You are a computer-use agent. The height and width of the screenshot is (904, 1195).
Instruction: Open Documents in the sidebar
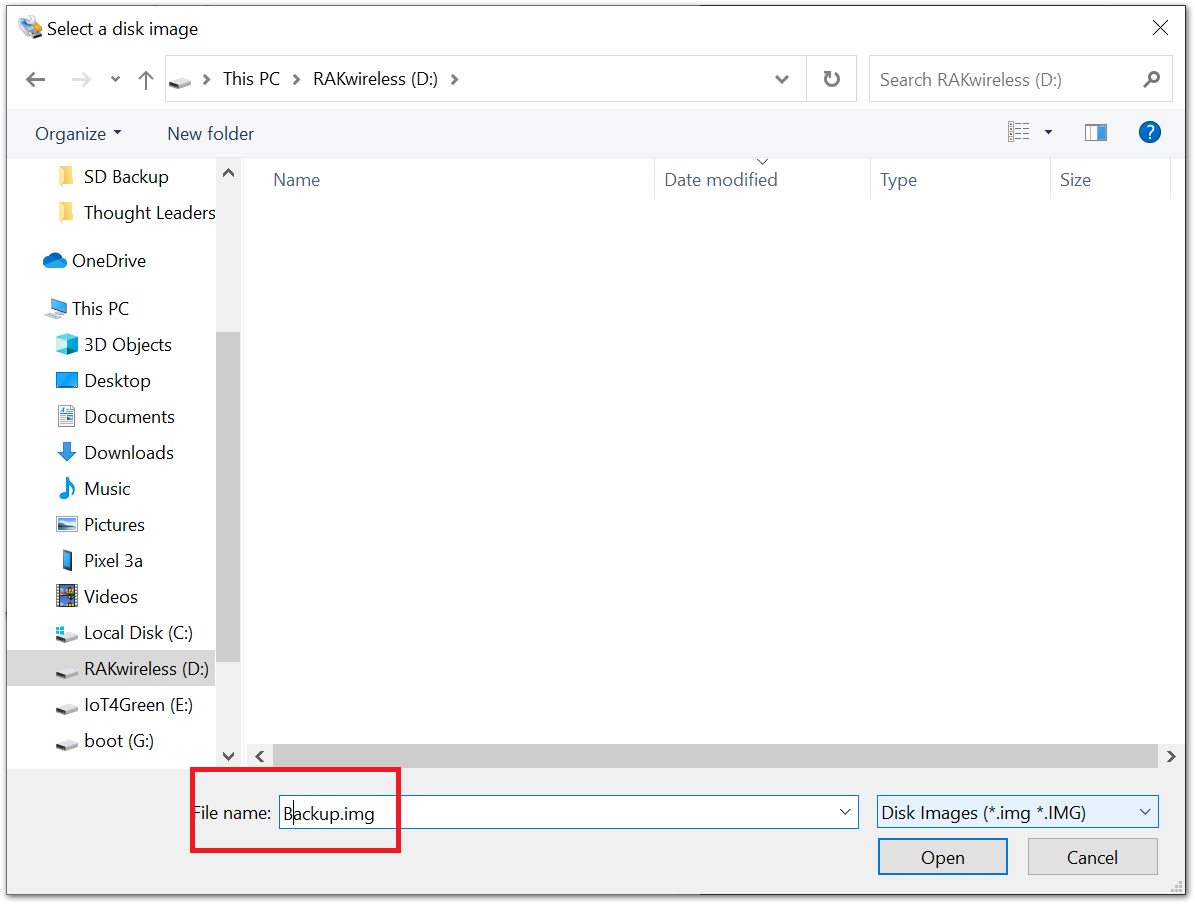point(129,417)
